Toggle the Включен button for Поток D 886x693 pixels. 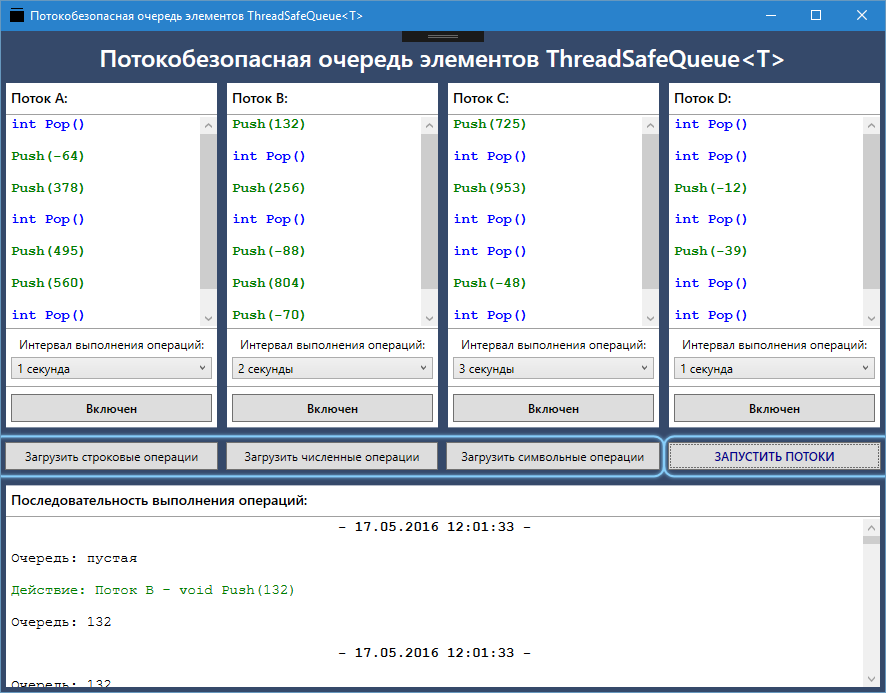pyautogui.click(x=774, y=408)
